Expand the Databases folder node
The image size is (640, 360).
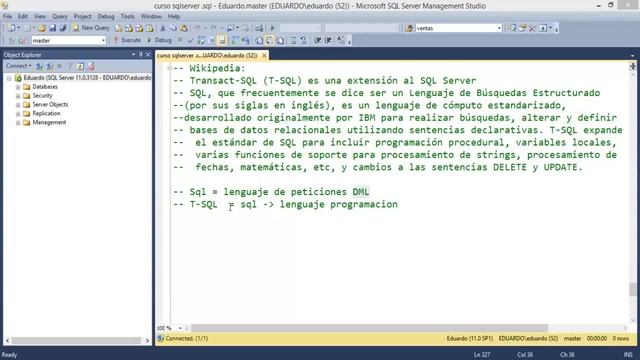click(18, 87)
